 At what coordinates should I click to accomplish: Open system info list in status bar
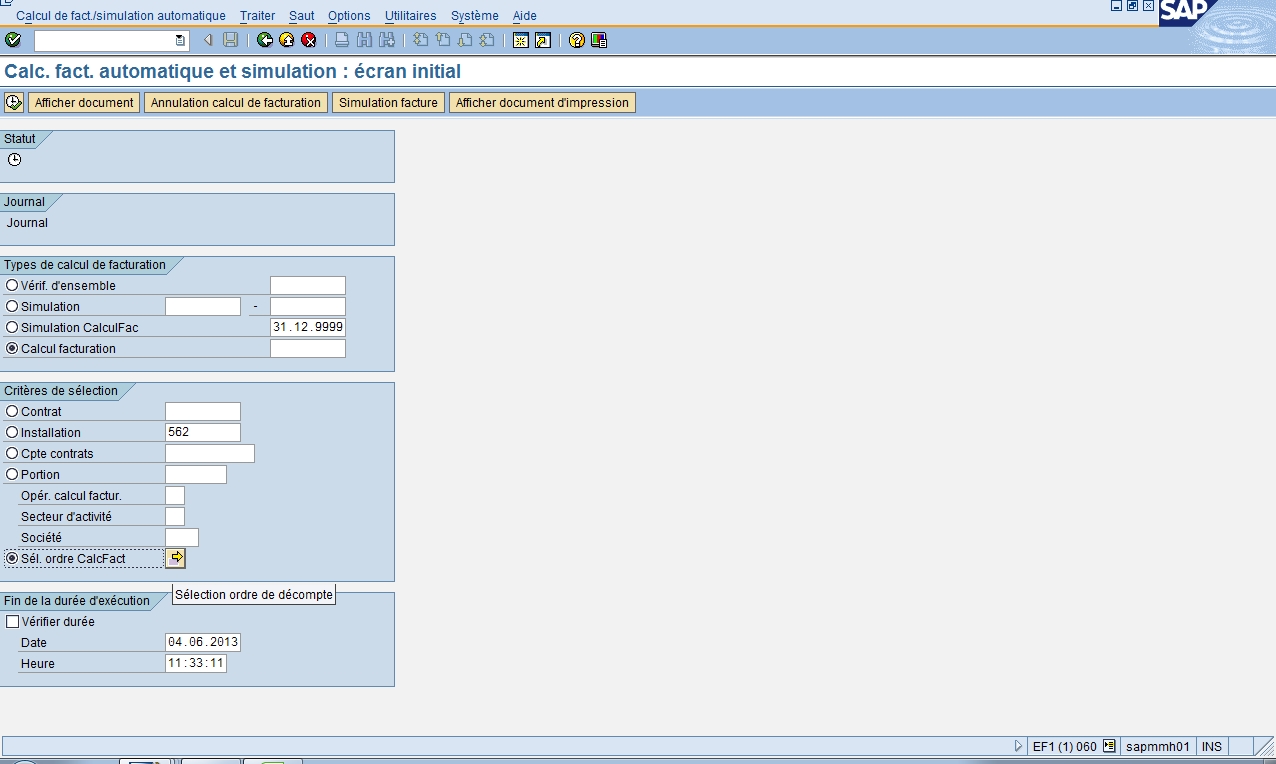(x=1109, y=746)
